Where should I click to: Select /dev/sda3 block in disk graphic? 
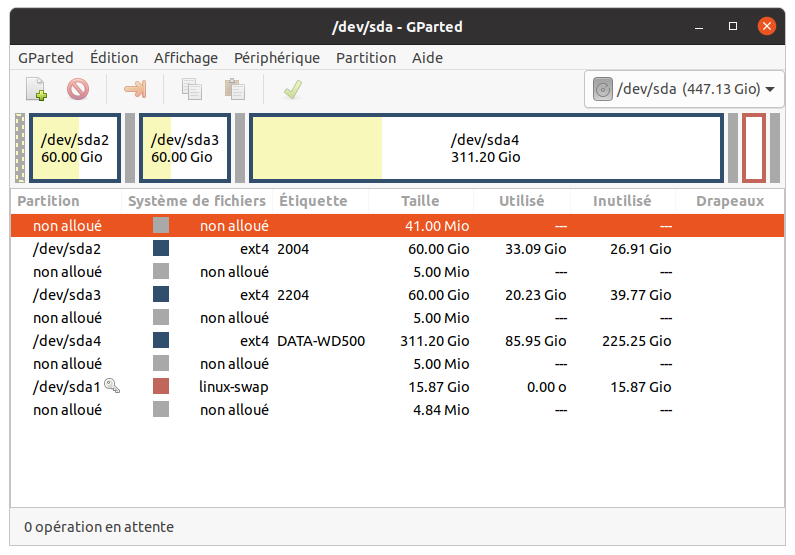[185, 148]
